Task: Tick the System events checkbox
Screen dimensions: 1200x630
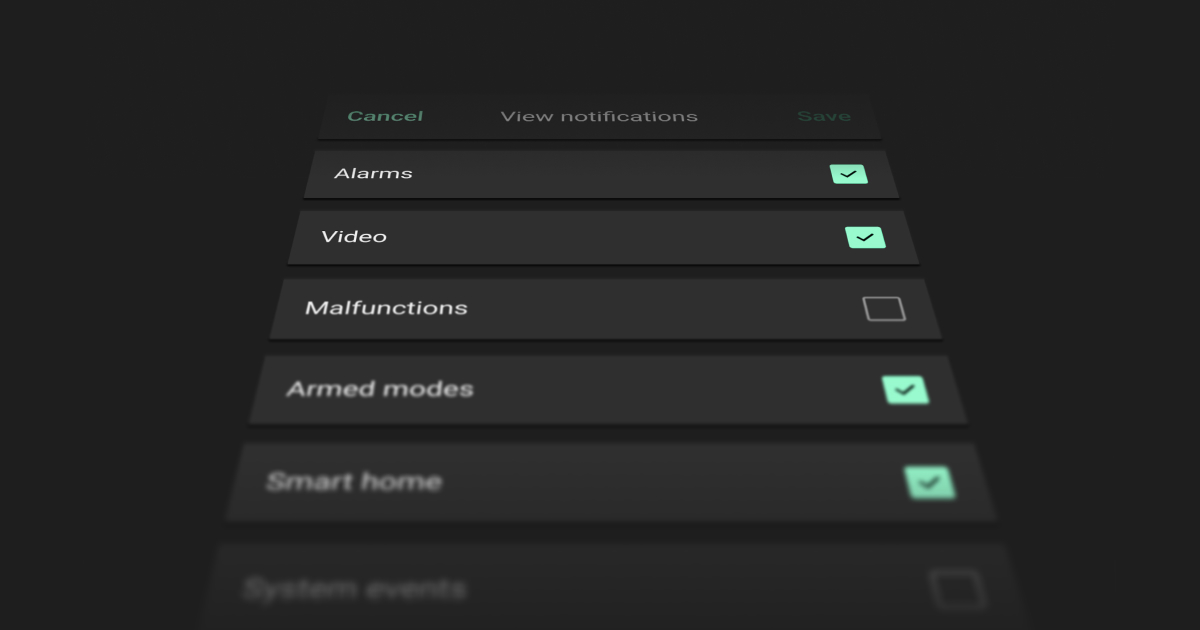Action: coord(957,589)
